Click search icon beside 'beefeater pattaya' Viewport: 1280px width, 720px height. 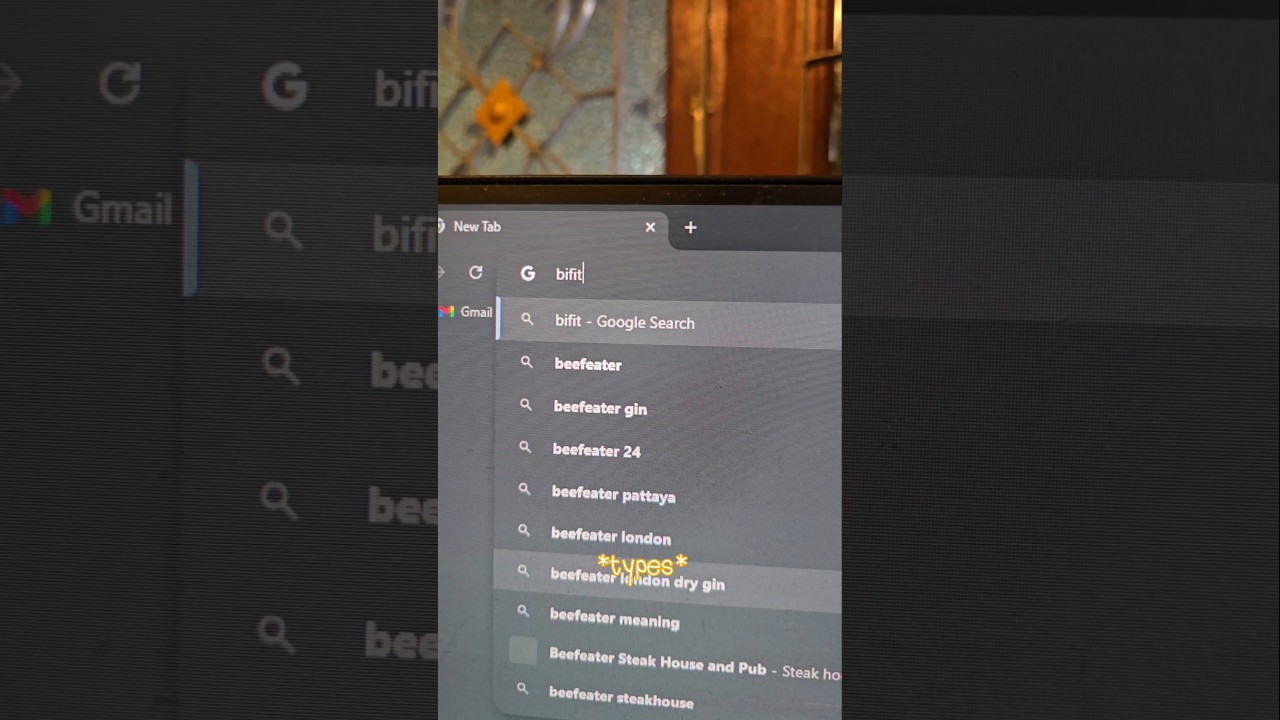tap(524, 489)
